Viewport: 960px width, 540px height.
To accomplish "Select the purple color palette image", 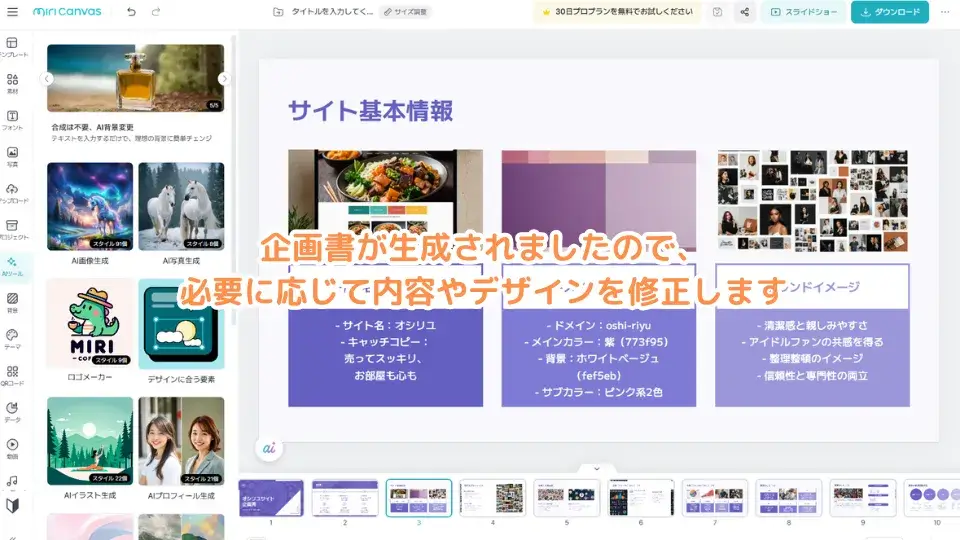I will point(599,201).
